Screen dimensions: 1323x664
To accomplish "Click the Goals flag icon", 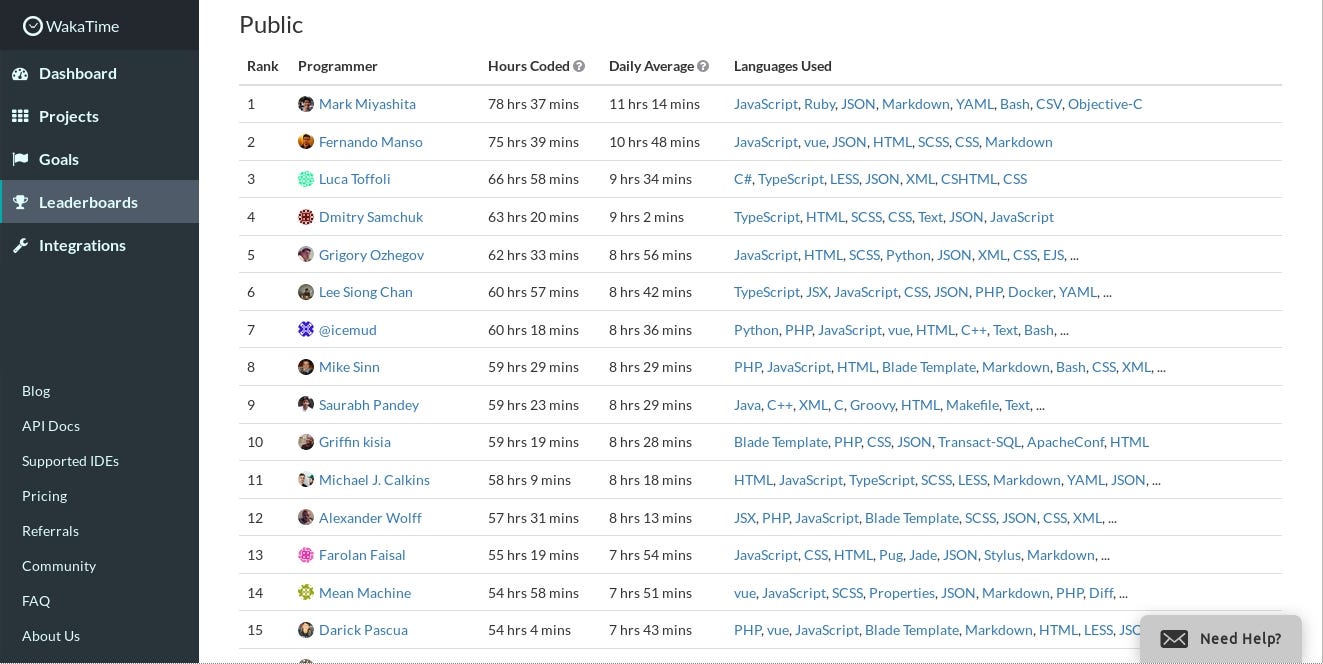I will point(20,159).
